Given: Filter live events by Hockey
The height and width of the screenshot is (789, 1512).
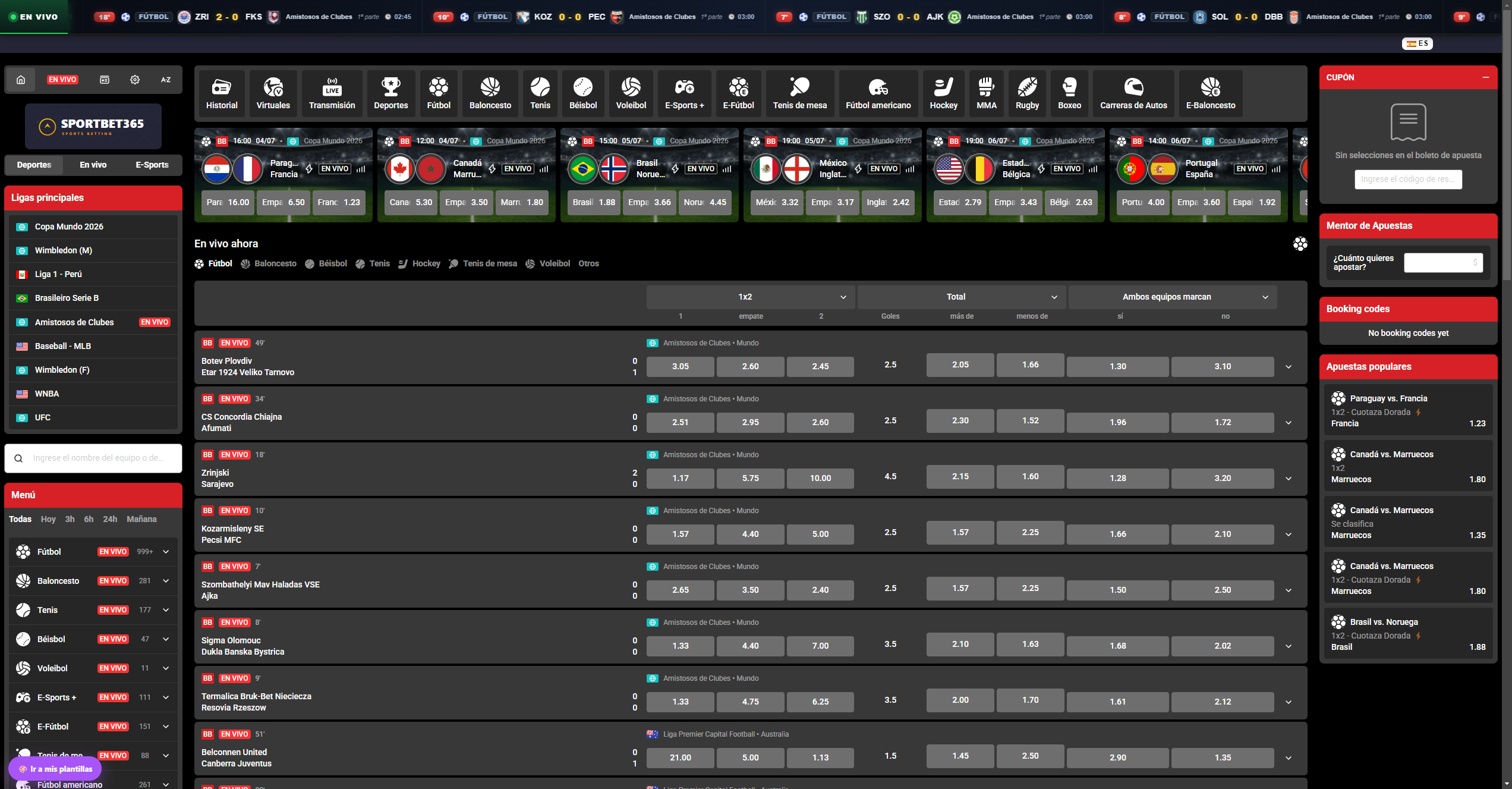Looking at the screenshot, I should 420,263.
